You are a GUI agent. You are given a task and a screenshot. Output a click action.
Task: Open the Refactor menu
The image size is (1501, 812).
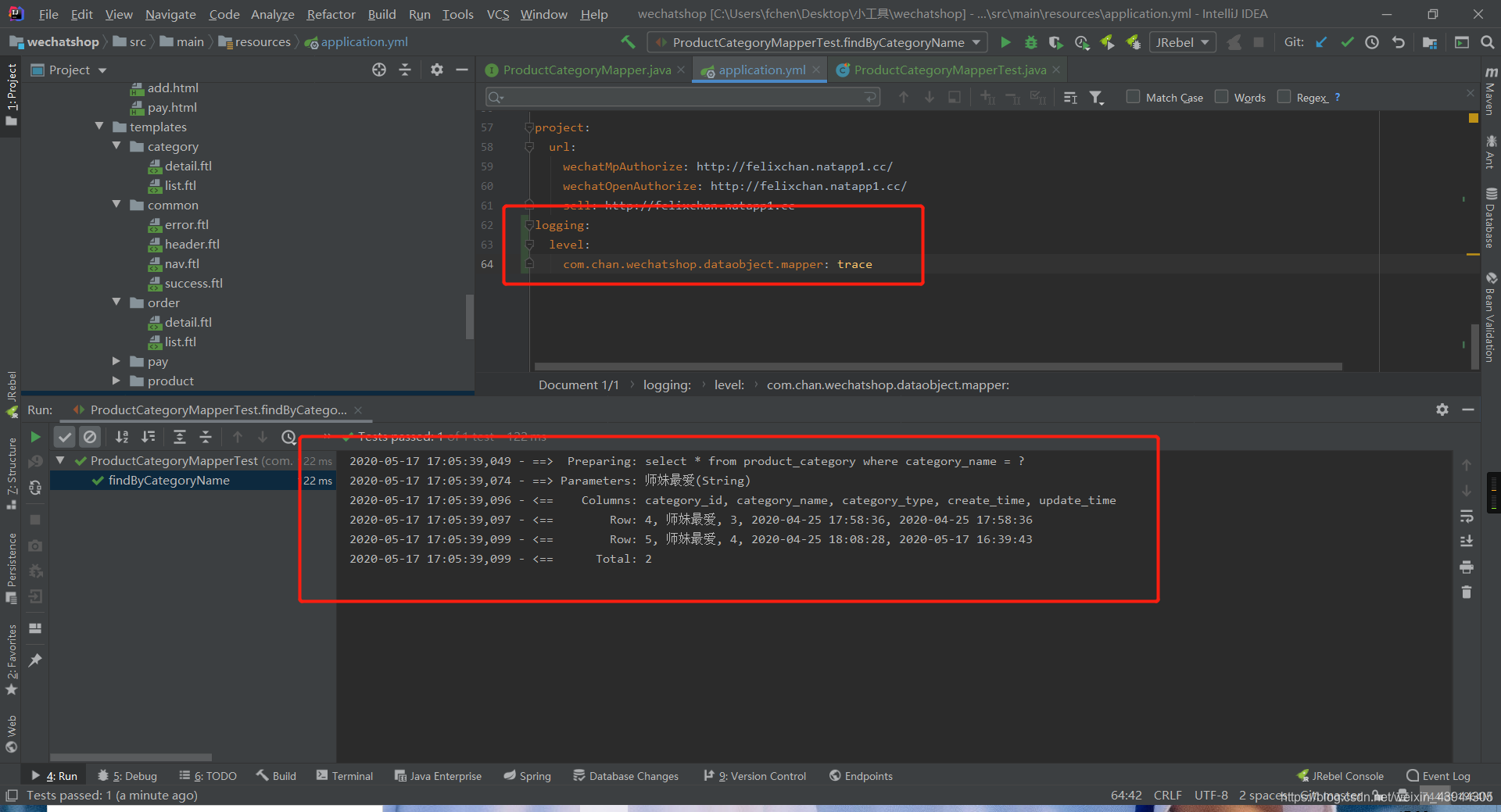point(331,14)
